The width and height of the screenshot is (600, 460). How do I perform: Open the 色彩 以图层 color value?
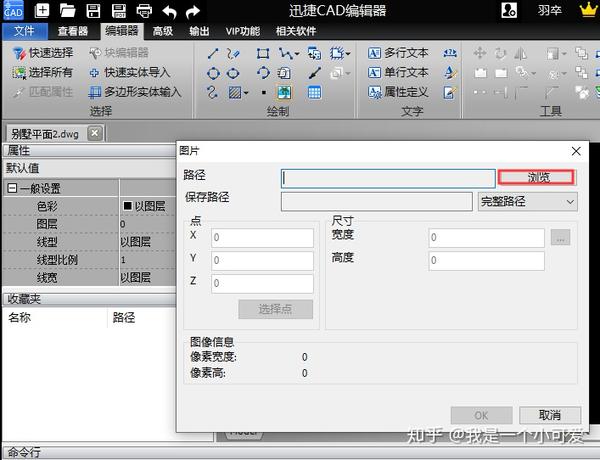tap(147, 206)
